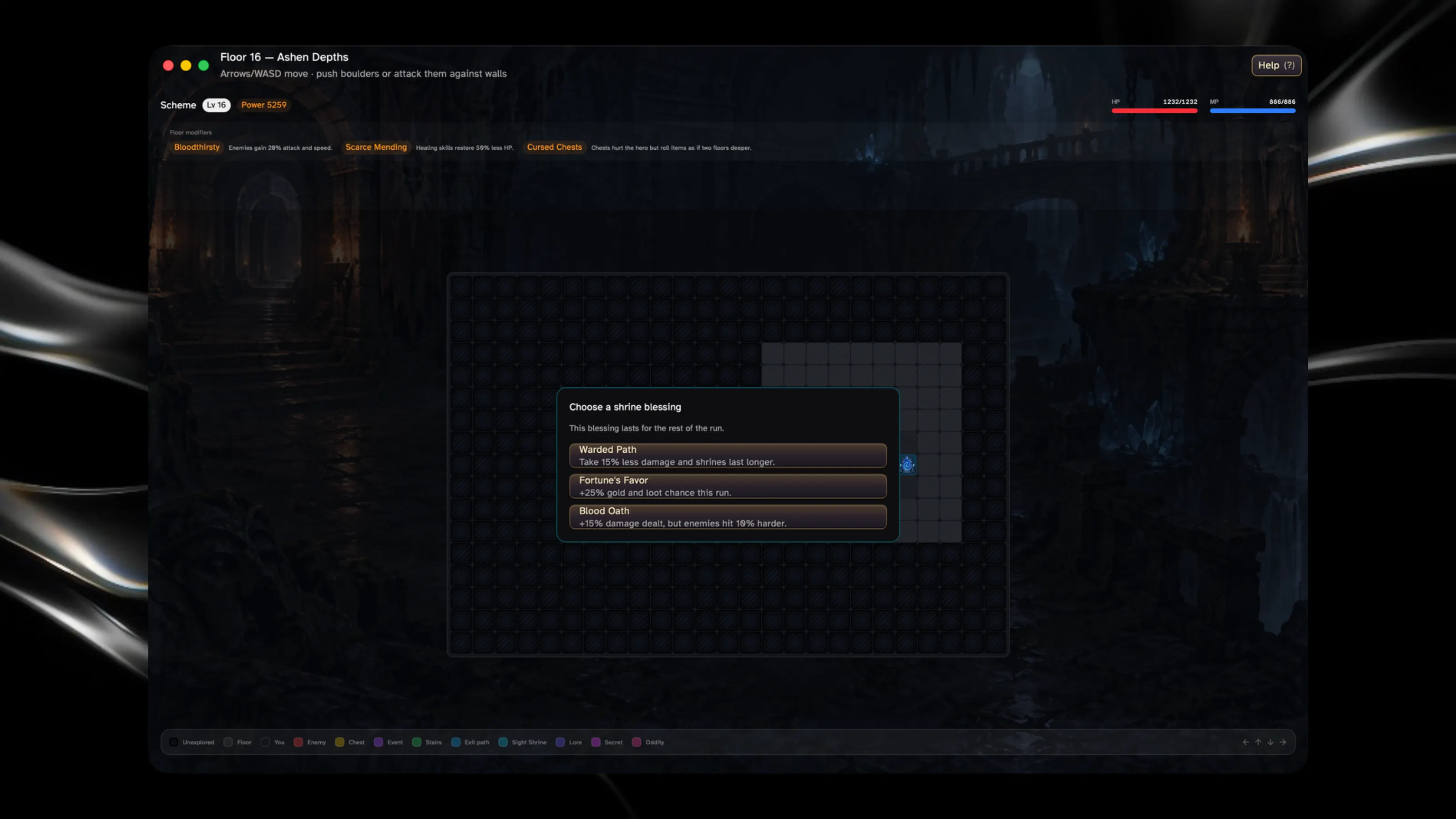The height and width of the screenshot is (819, 1456).
Task: Click the Oddity legend swatch
Action: pyautogui.click(x=637, y=742)
